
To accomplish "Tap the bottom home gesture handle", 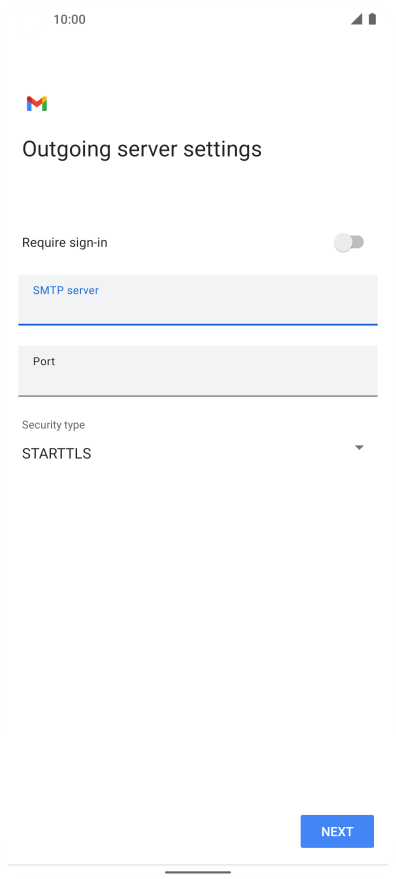I will click(198, 872).
